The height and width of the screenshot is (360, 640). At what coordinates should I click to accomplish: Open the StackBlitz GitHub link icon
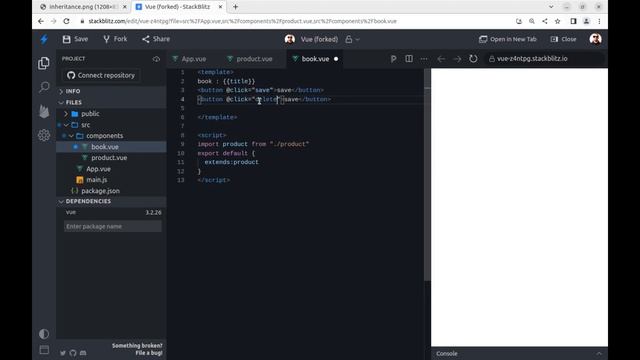pyautogui.click(x=73, y=353)
